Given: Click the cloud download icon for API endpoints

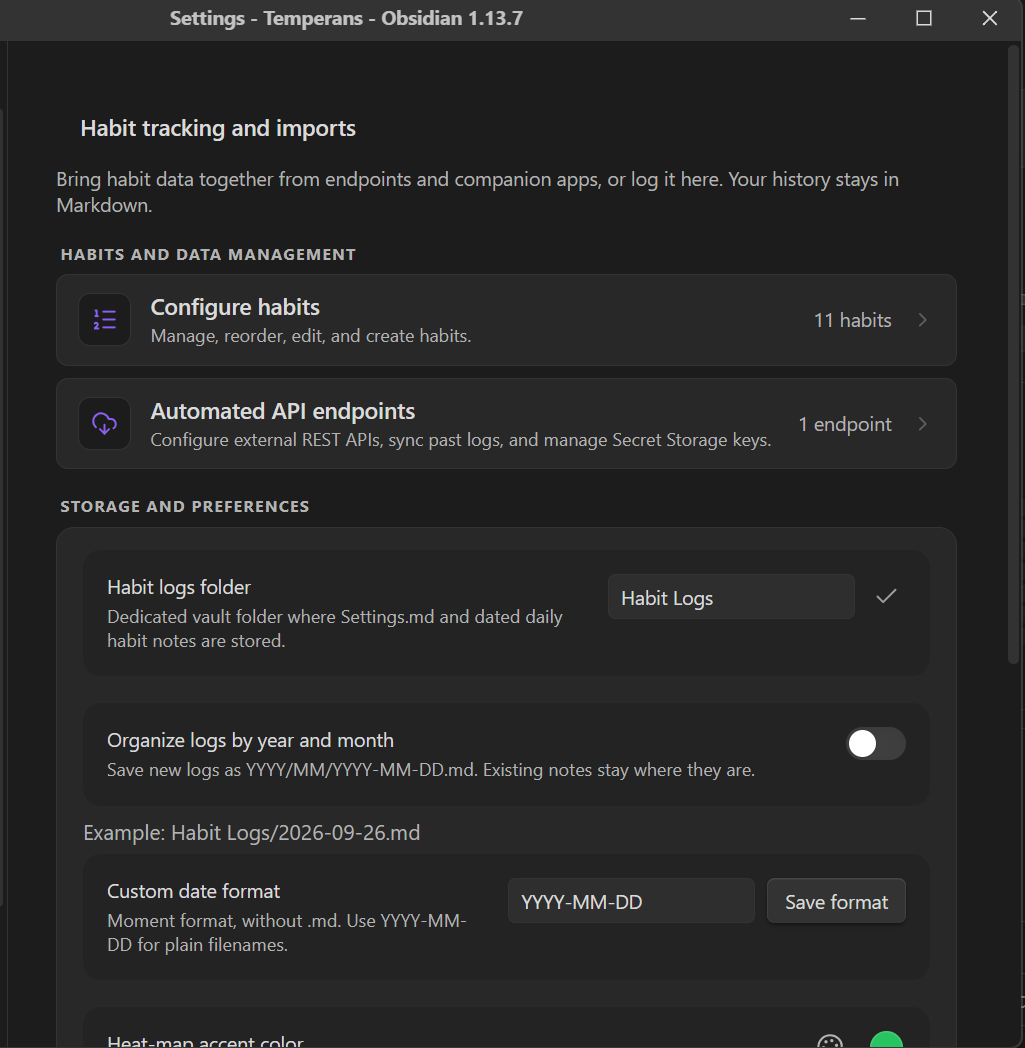Looking at the screenshot, I should (x=104, y=424).
